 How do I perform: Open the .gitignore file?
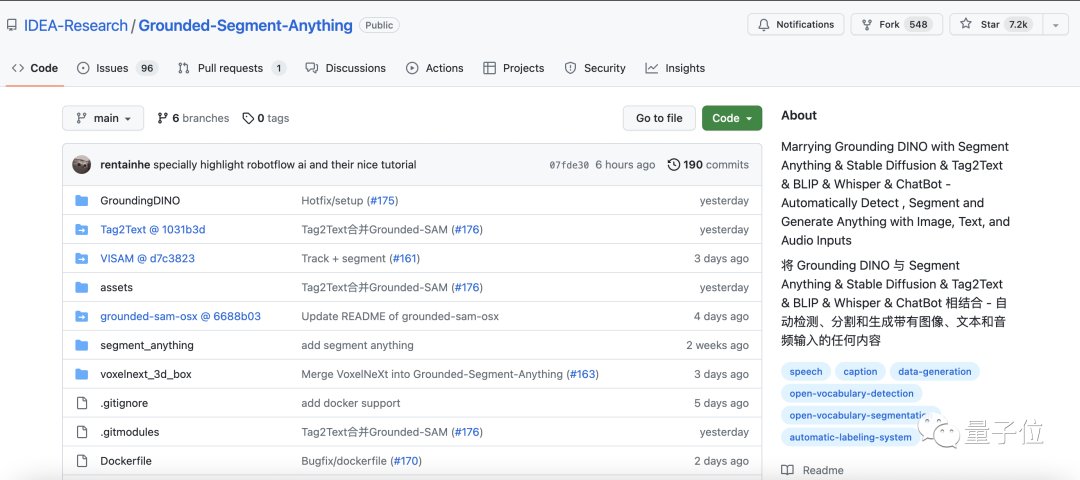coord(124,404)
